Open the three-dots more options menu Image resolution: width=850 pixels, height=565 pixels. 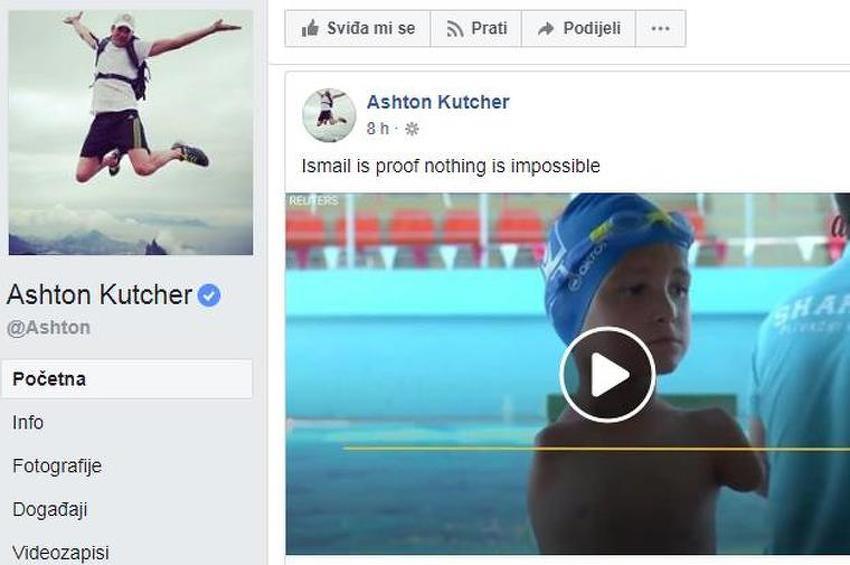pos(660,28)
